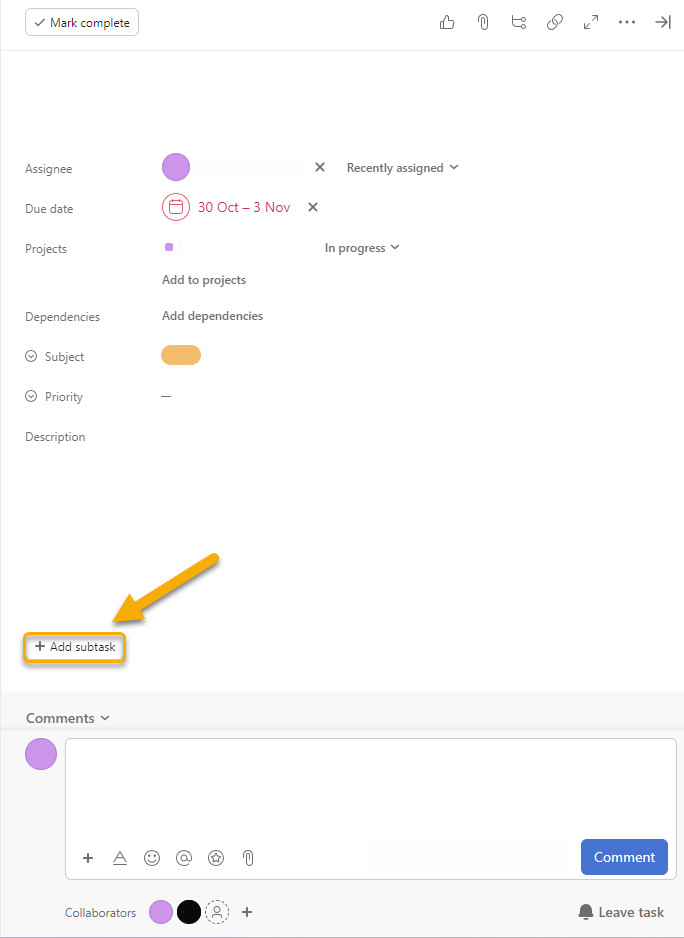Click Add subtask
Viewport: 684px width, 938px height.
coord(75,647)
